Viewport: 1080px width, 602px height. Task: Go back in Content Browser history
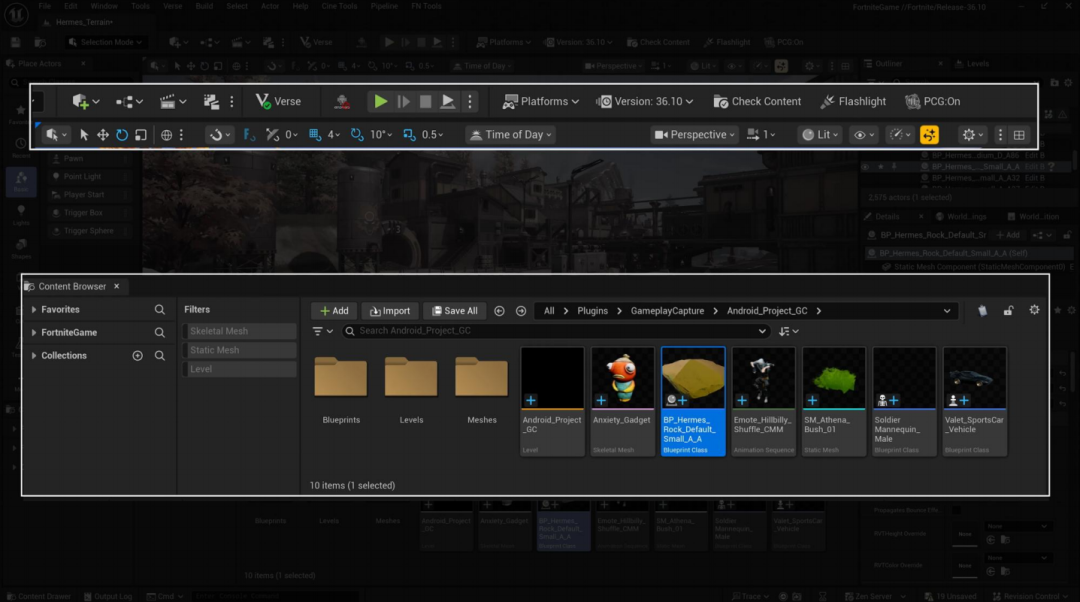click(499, 311)
